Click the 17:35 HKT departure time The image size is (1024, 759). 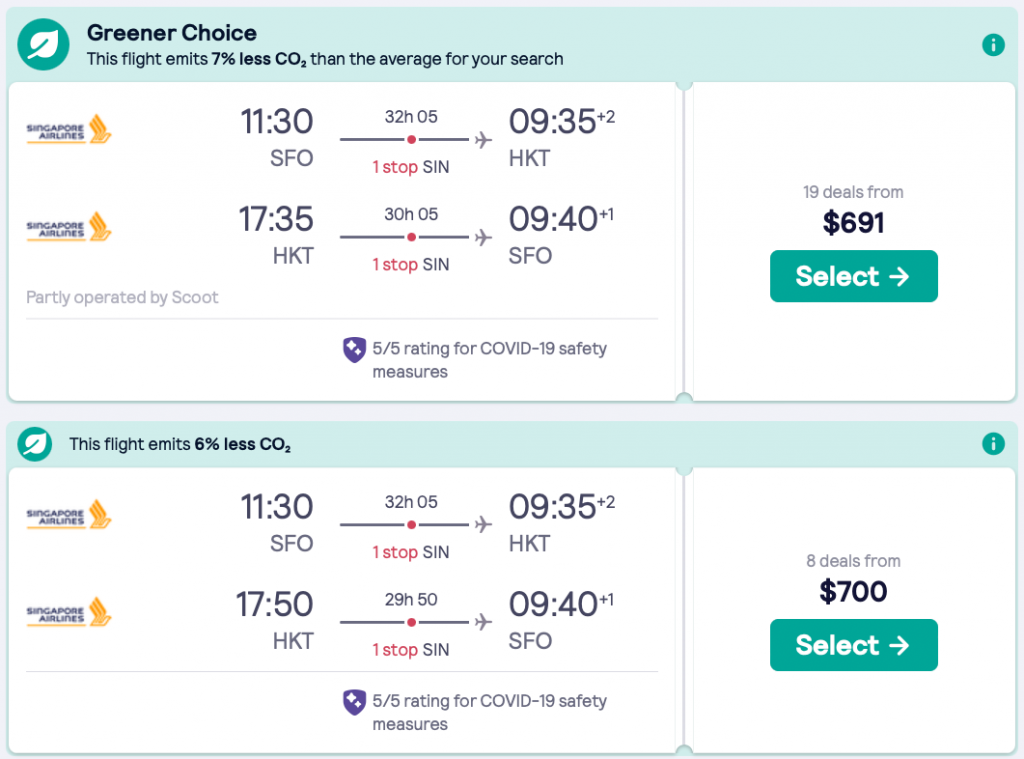tap(275, 219)
